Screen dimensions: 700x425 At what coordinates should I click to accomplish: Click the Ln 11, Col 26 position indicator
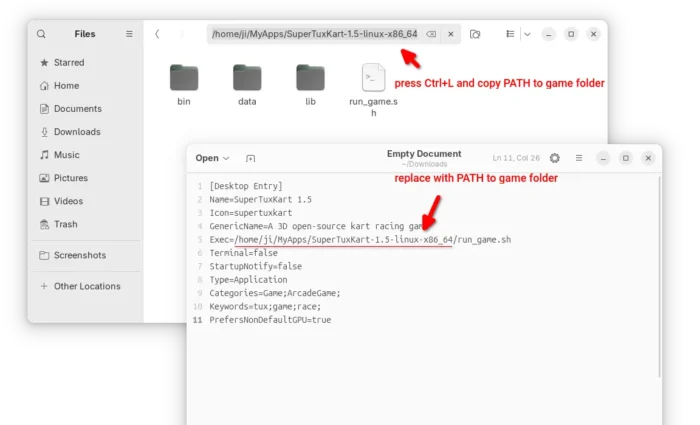[x=517, y=158]
